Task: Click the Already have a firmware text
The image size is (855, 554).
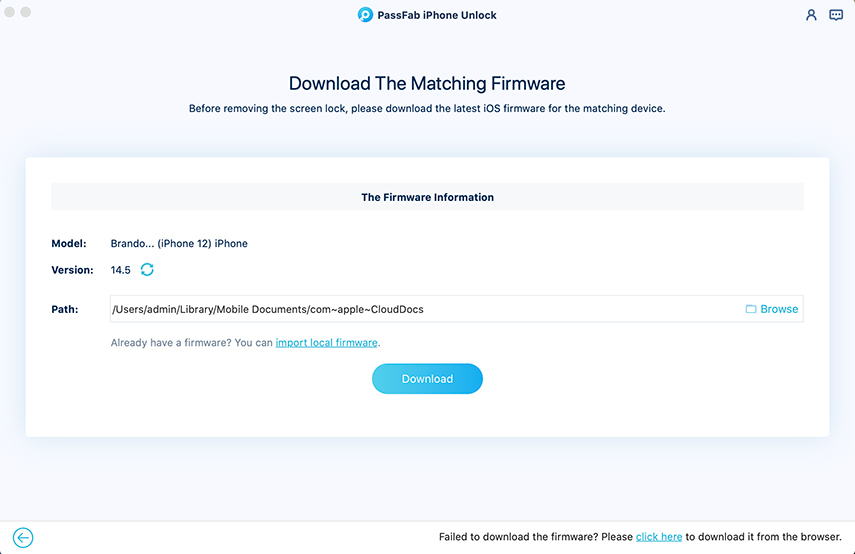Action: (x=192, y=343)
